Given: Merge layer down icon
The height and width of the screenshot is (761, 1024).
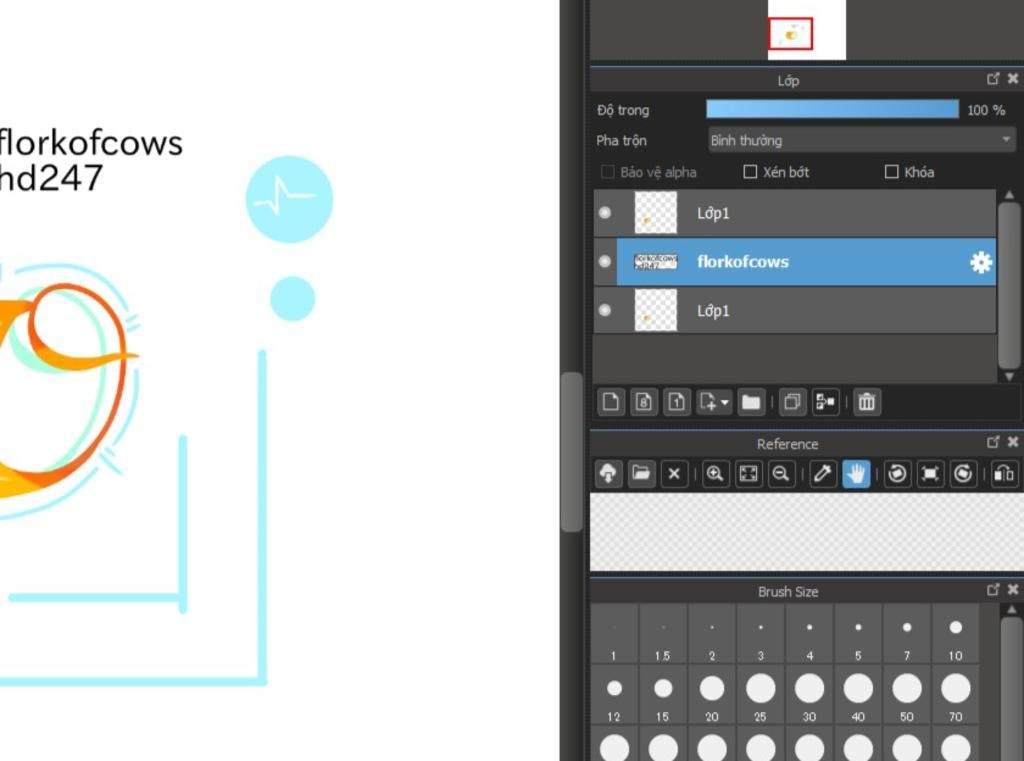Looking at the screenshot, I should (x=825, y=402).
